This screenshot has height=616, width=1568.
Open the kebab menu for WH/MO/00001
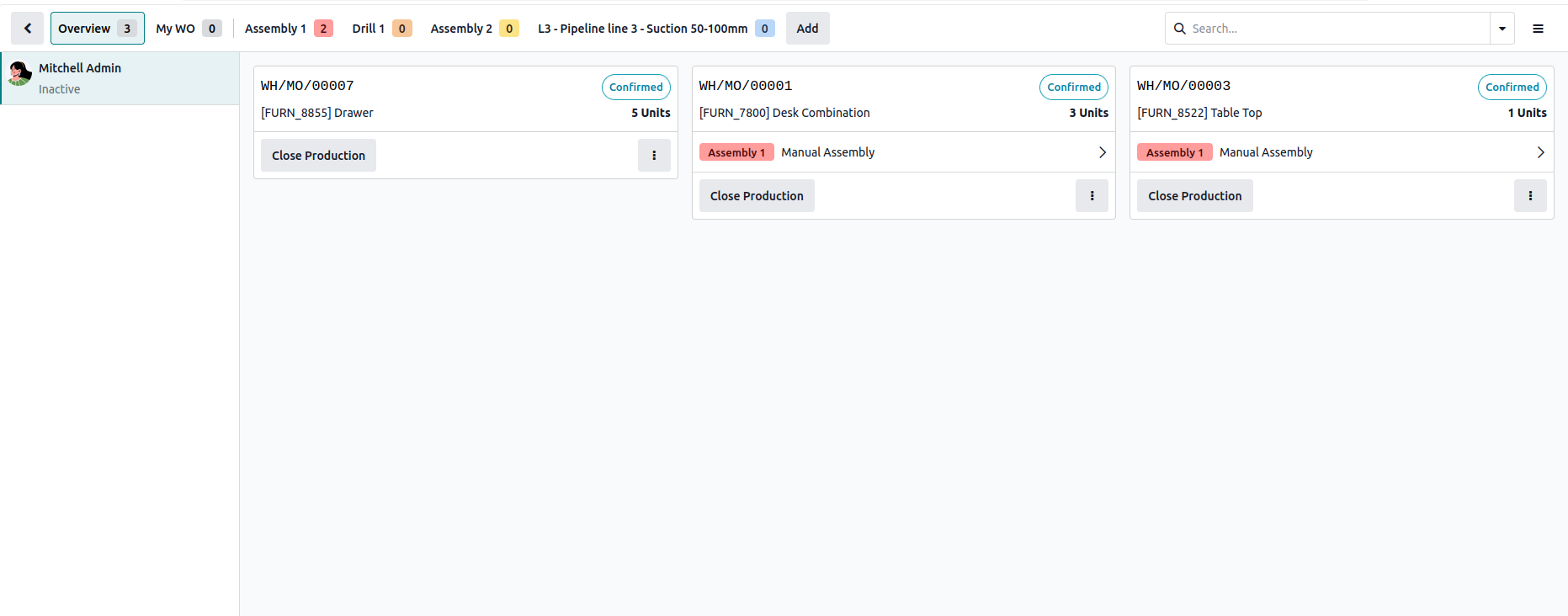[x=1092, y=196]
